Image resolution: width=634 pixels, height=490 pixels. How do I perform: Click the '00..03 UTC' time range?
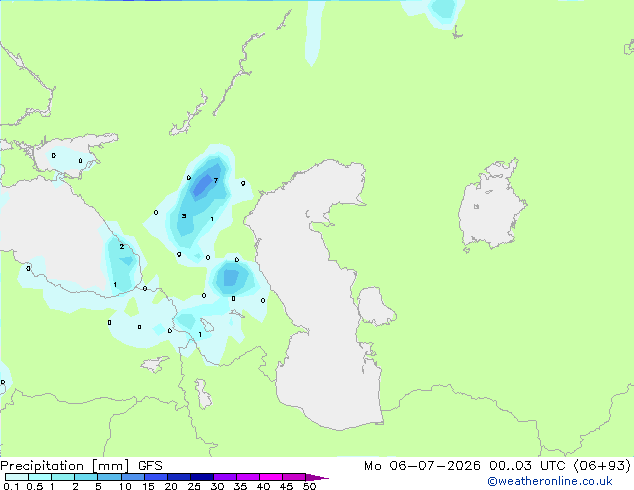click(x=529, y=466)
